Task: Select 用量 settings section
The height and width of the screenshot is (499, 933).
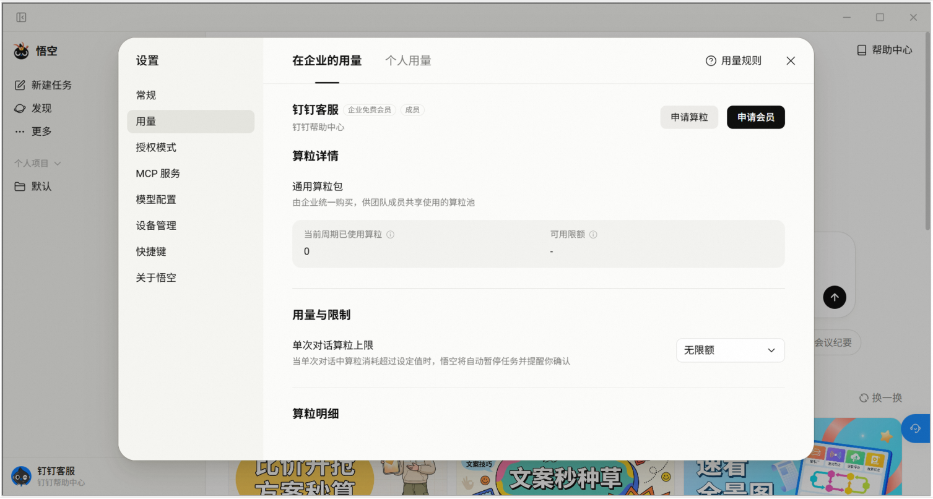Action: click(x=190, y=121)
